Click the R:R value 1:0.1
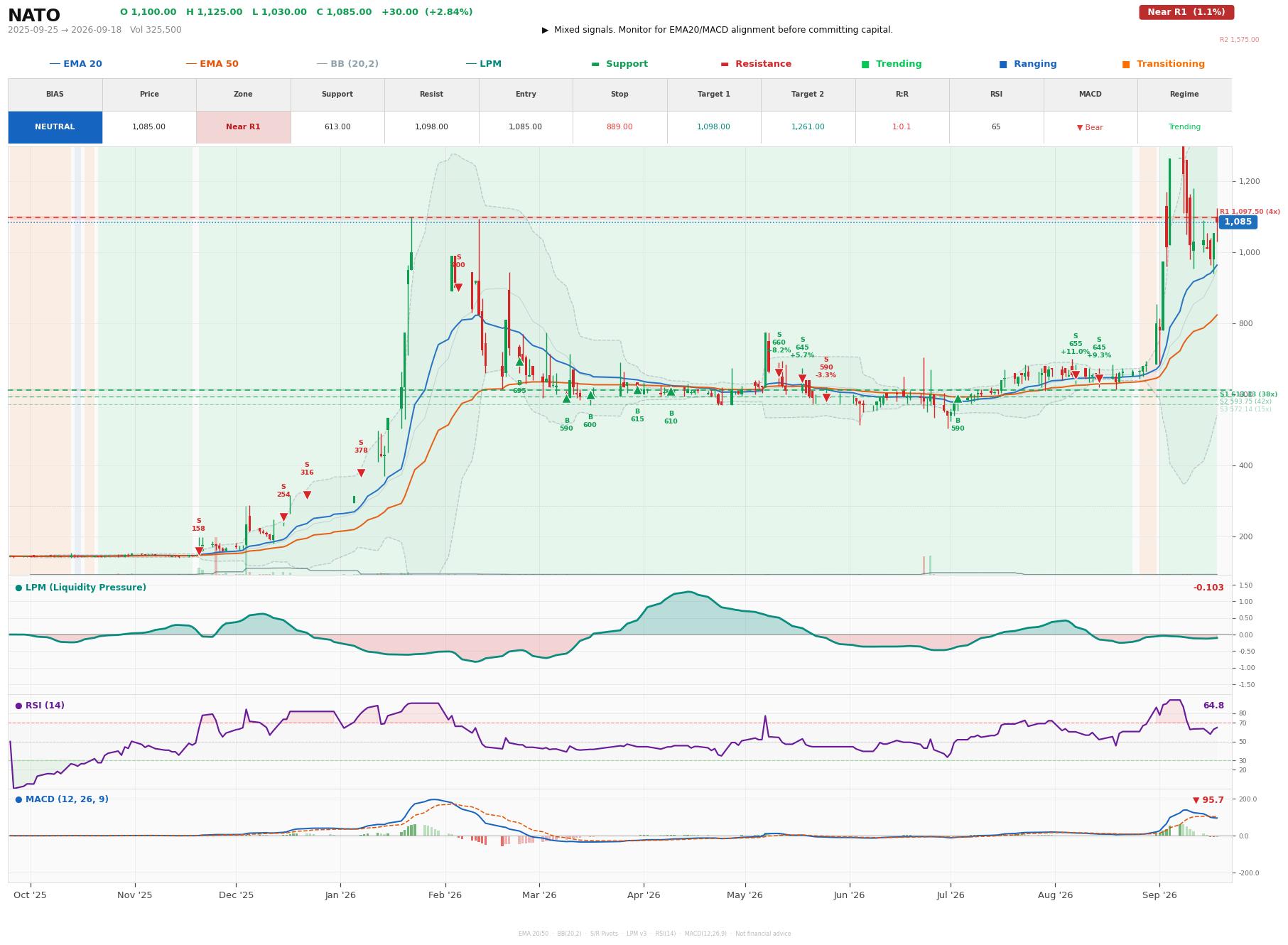The height and width of the screenshot is (945, 1288). 902,127
